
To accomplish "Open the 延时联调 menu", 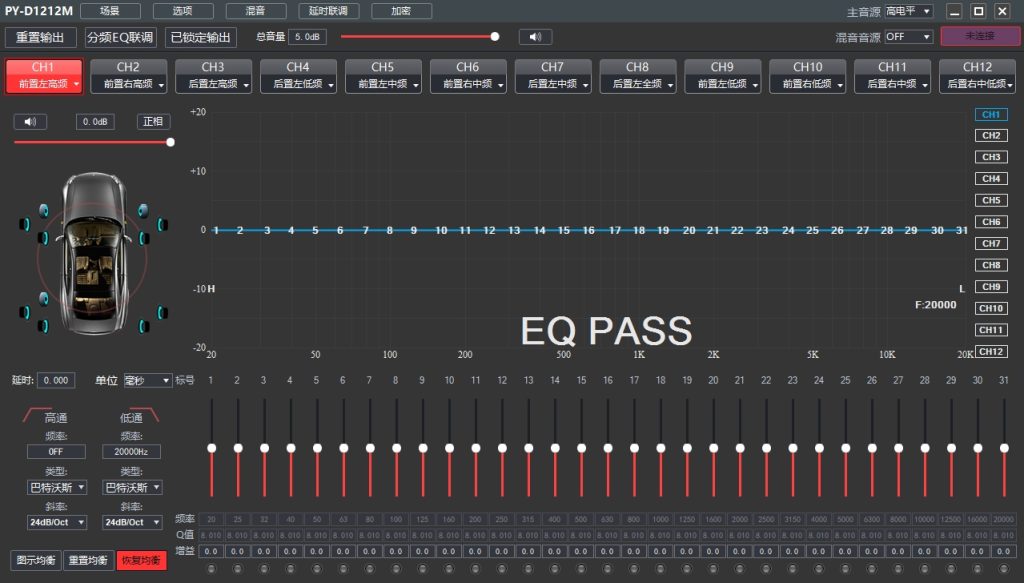I will 328,11.
